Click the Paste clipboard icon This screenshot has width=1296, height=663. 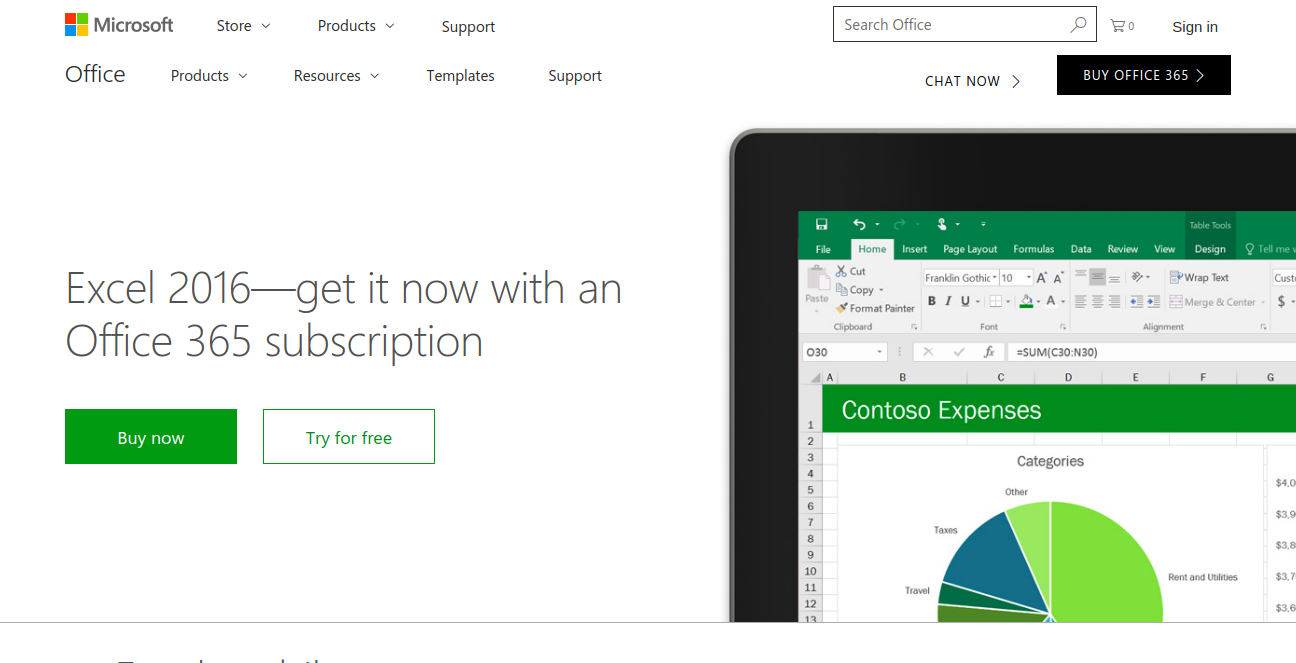tap(818, 279)
